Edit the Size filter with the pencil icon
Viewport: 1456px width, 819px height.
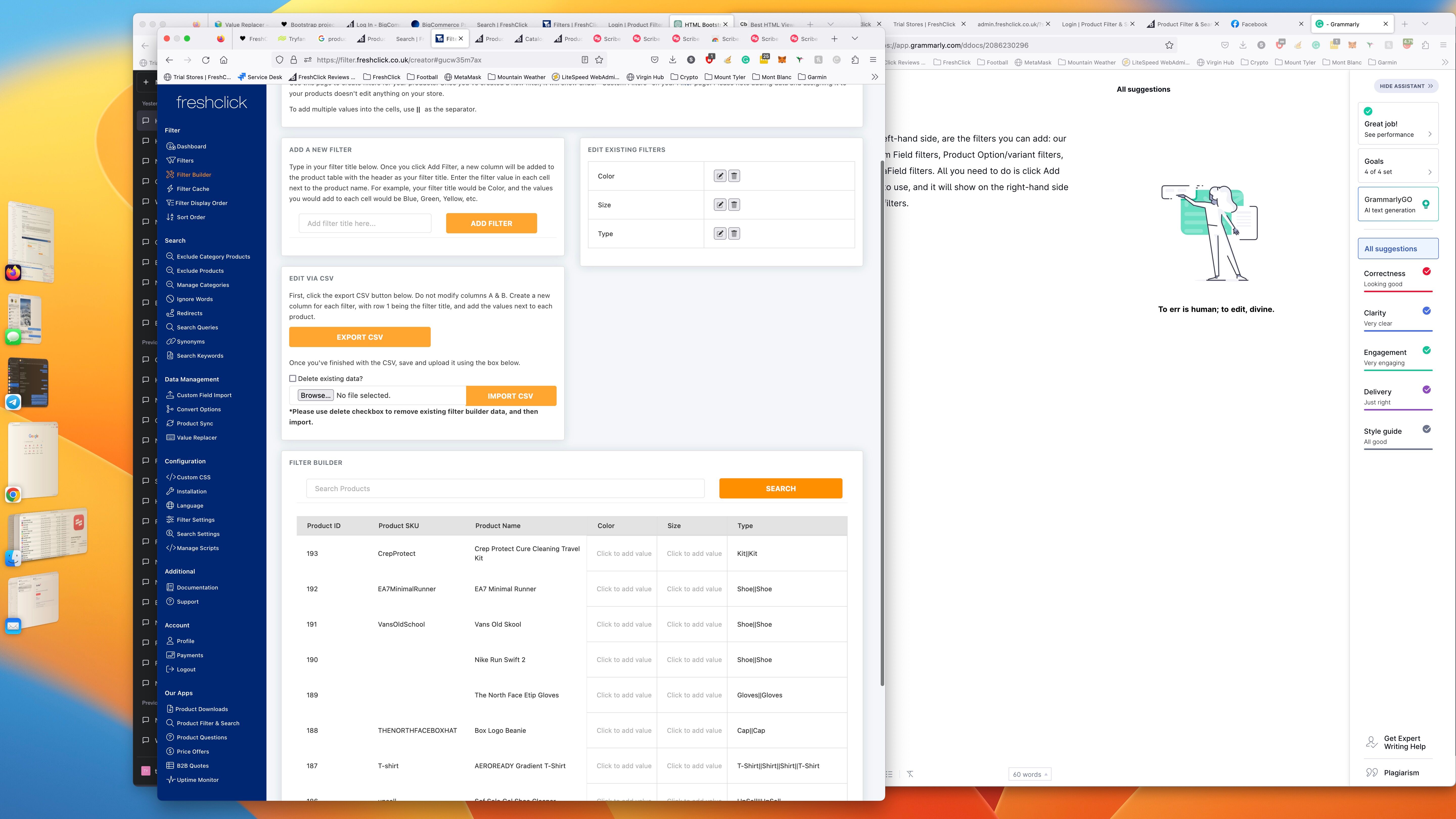[719, 204]
